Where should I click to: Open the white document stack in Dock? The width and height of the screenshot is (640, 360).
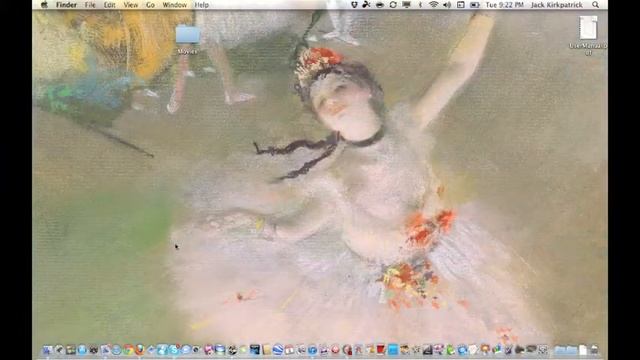click(582, 350)
